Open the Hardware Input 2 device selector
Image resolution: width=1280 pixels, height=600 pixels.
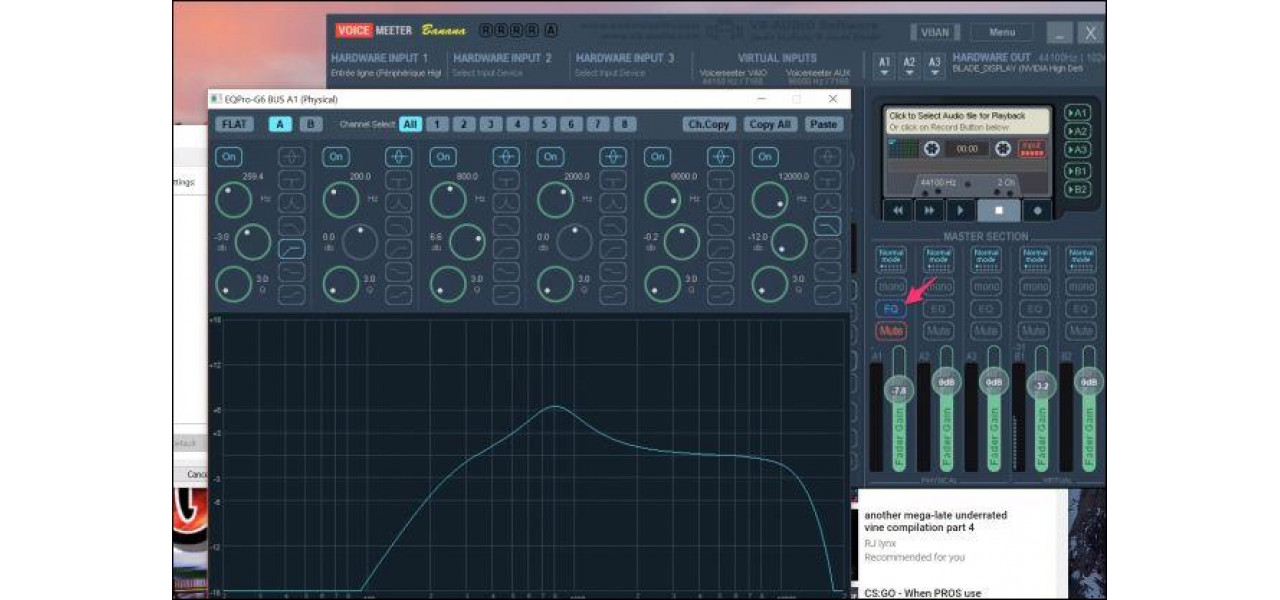tap(487, 73)
